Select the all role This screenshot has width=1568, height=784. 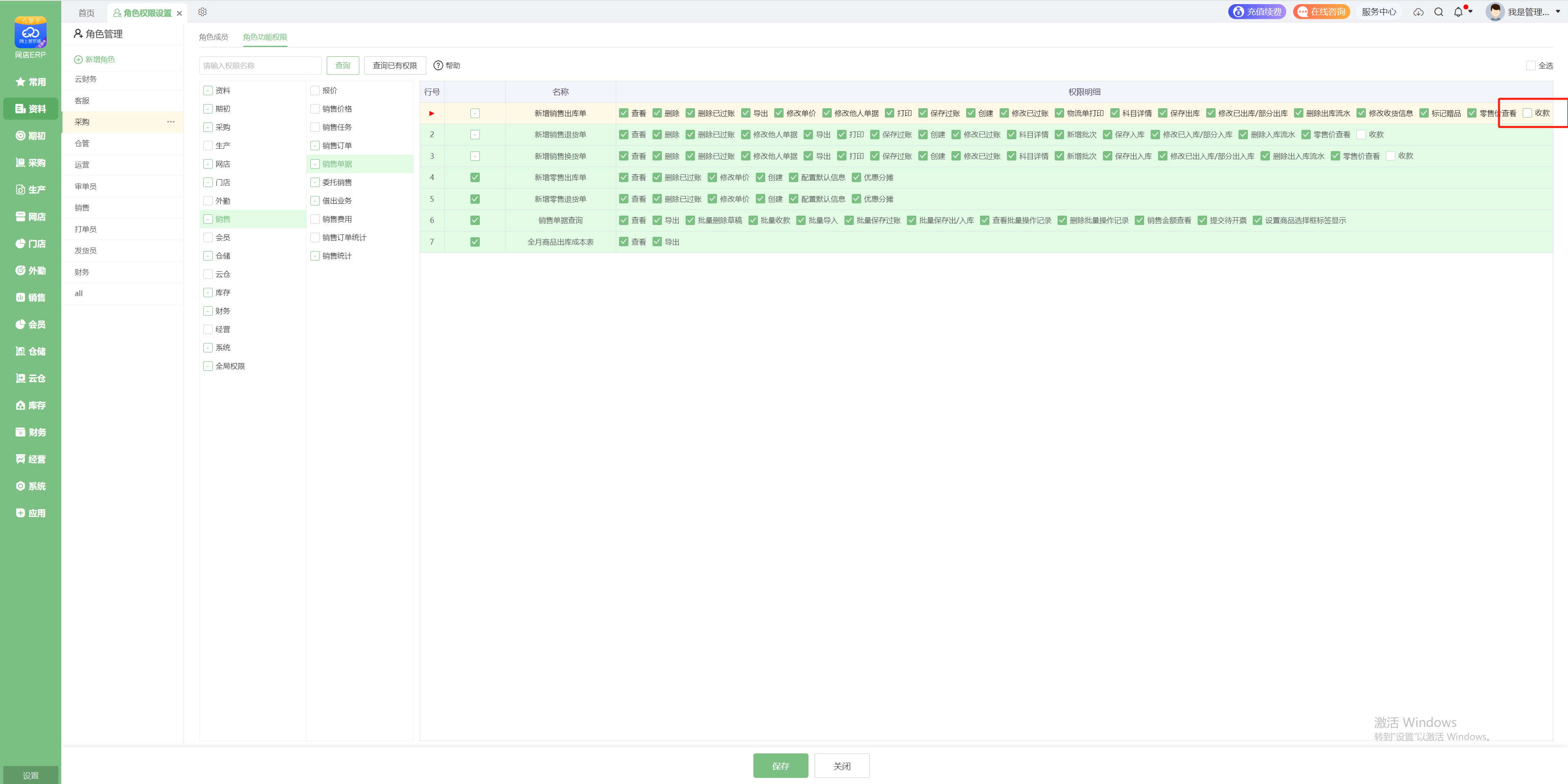pyautogui.click(x=122, y=294)
